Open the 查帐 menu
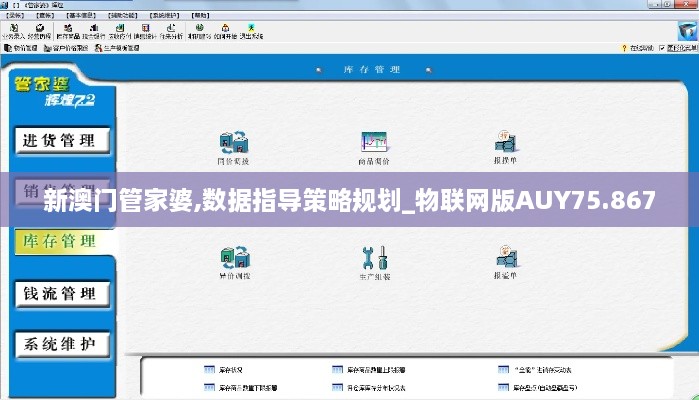This screenshot has height=400, width=699. pos(45,16)
